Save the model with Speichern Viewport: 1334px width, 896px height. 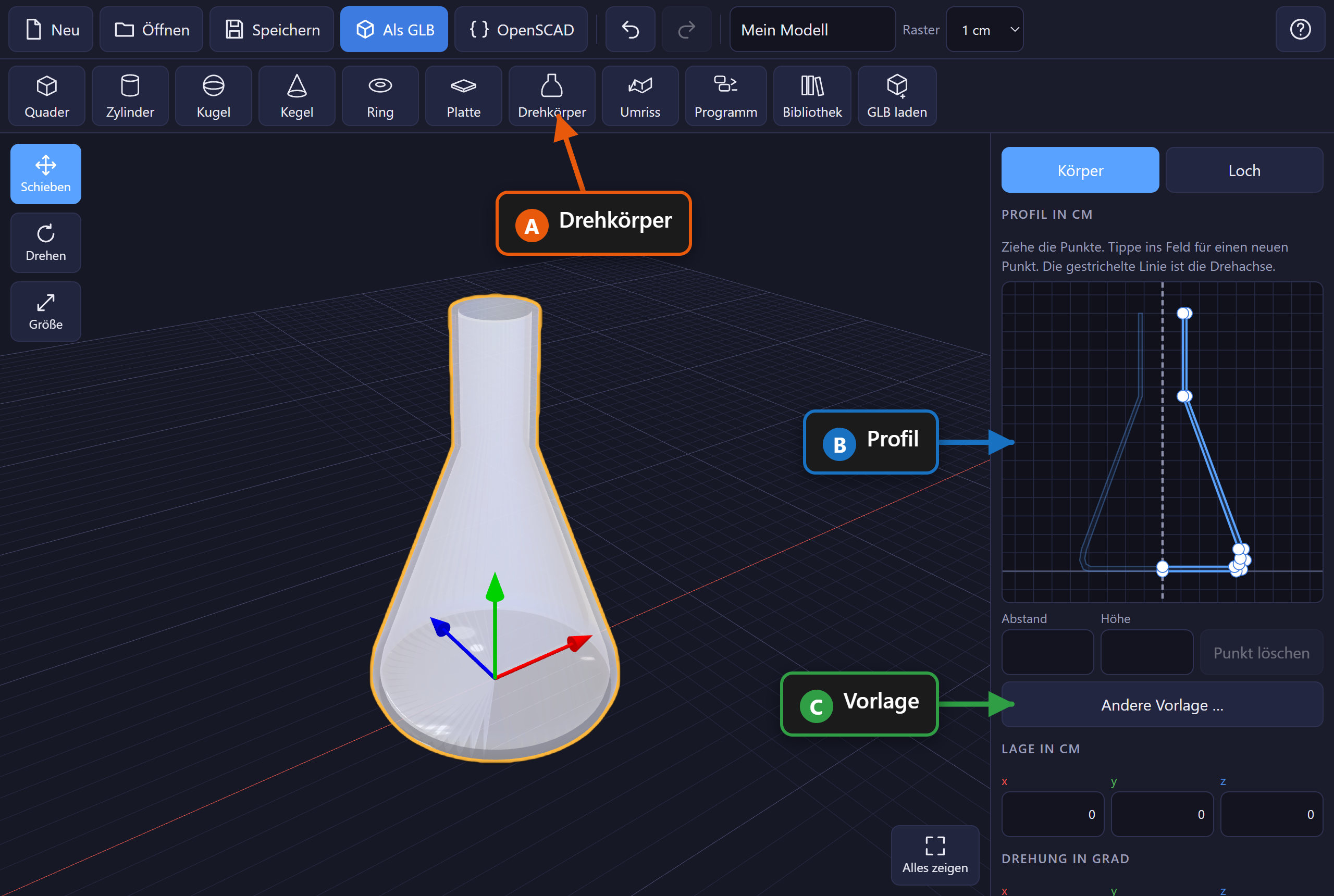(271, 29)
